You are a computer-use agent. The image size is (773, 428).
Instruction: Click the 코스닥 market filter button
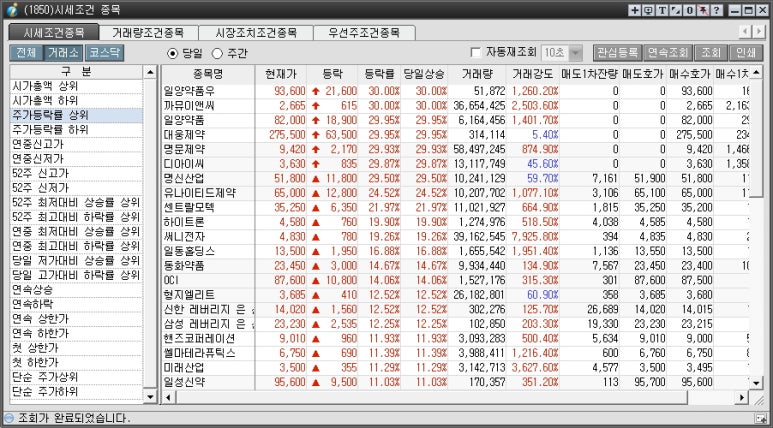pos(104,53)
